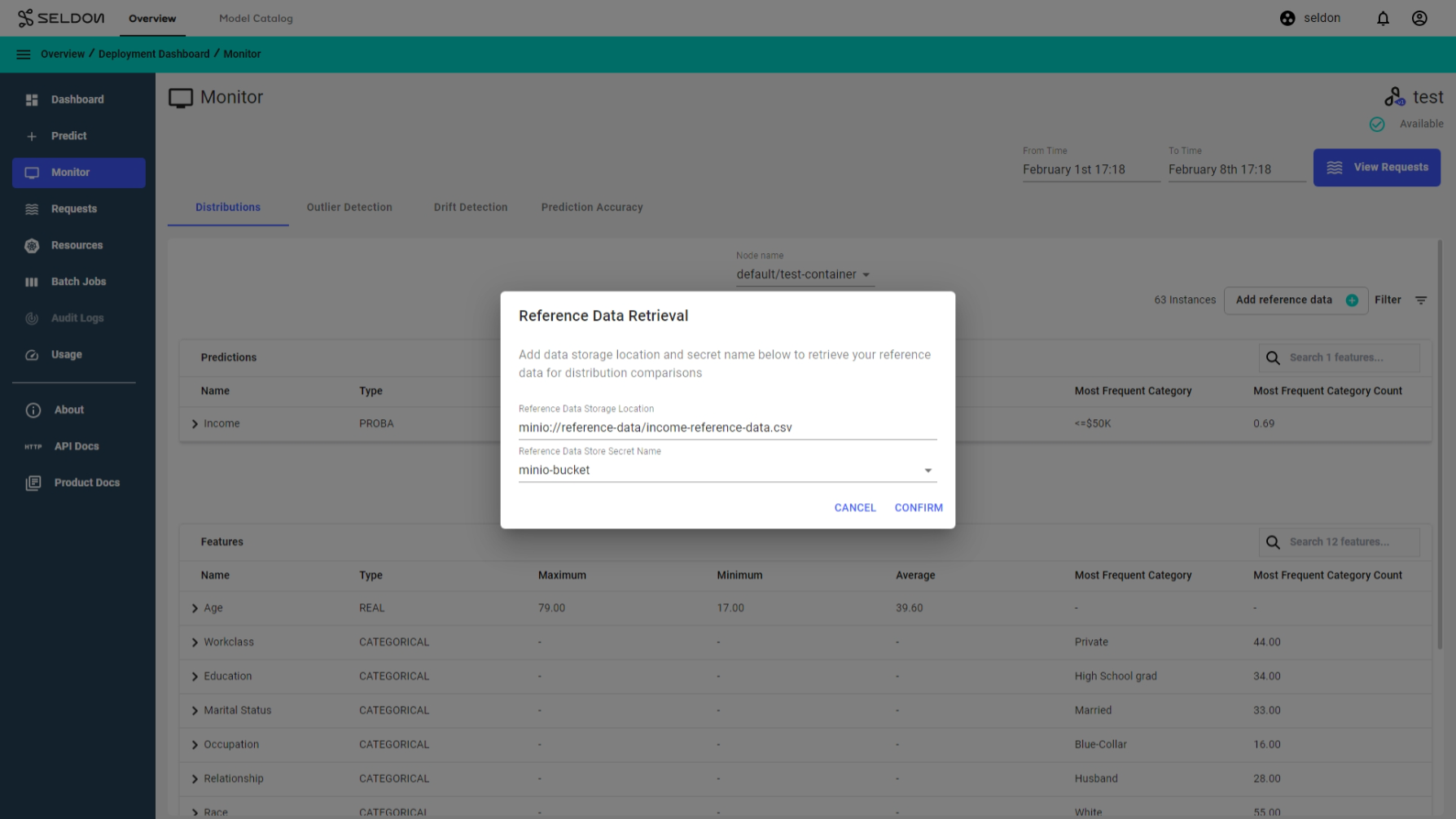Click the Add reference data button
This screenshot has height=819, width=1456.
(1296, 300)
